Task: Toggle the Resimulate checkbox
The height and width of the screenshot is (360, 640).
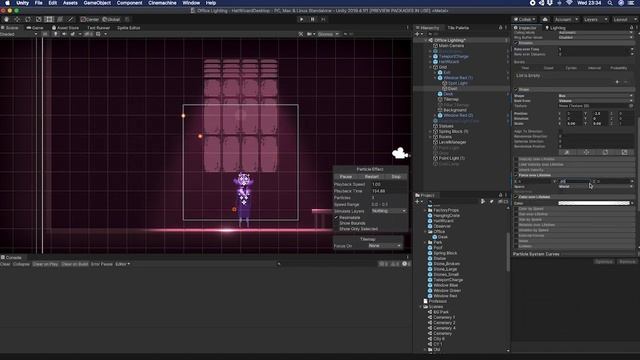Action: click(x=337, y=218)
